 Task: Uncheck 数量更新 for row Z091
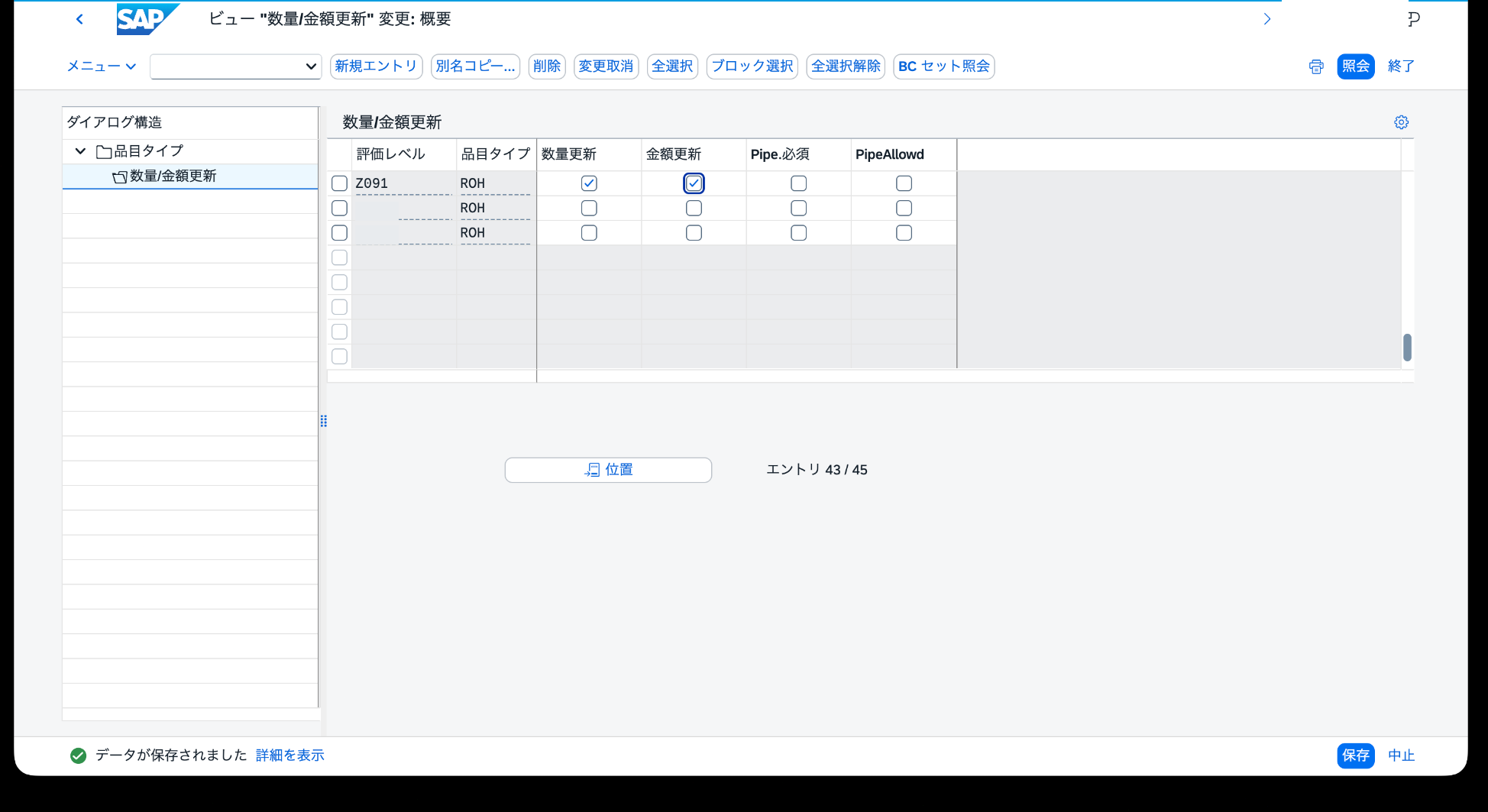[589, 183]
